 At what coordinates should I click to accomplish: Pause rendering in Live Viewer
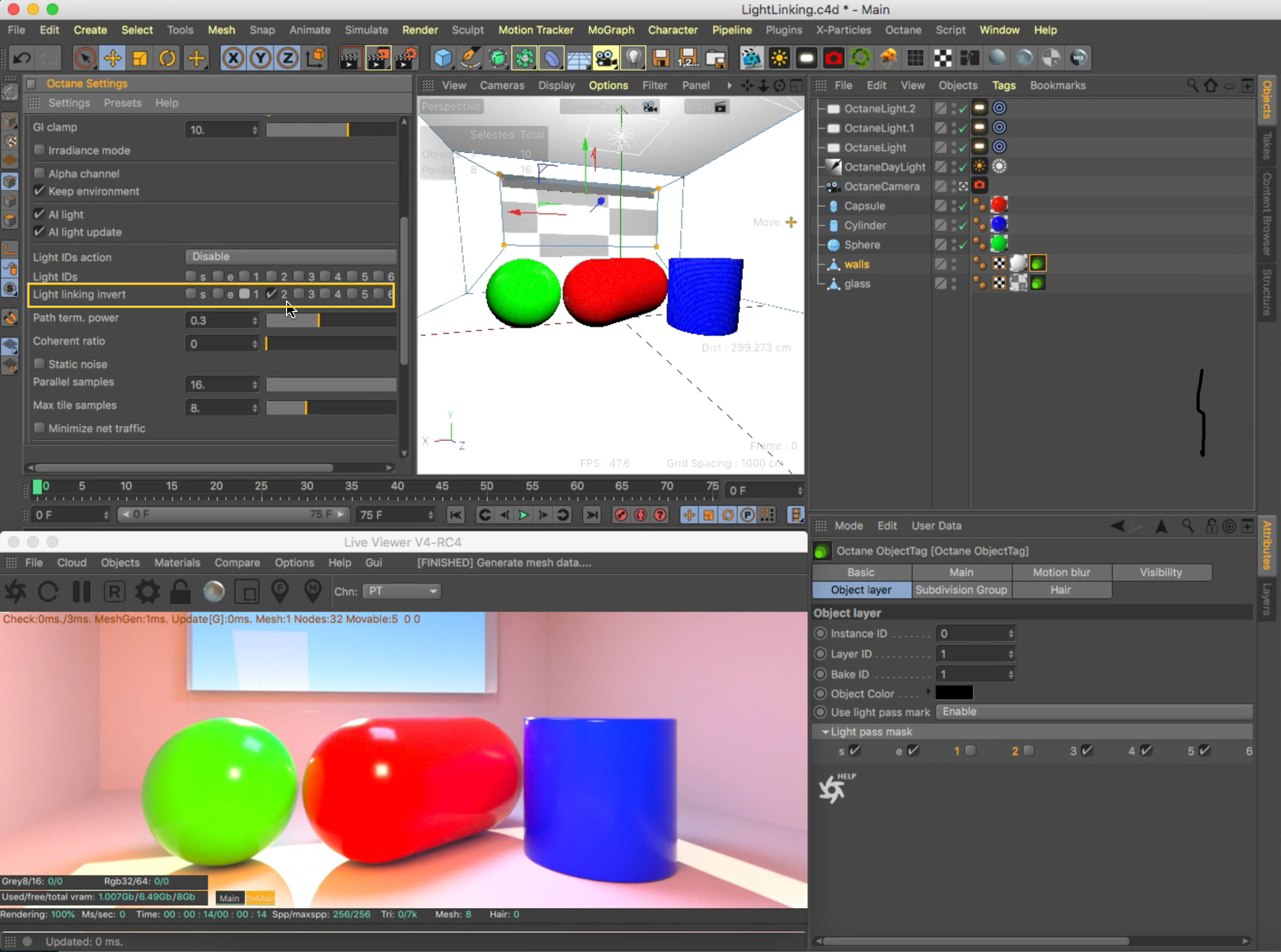click(x=81, y=592)
